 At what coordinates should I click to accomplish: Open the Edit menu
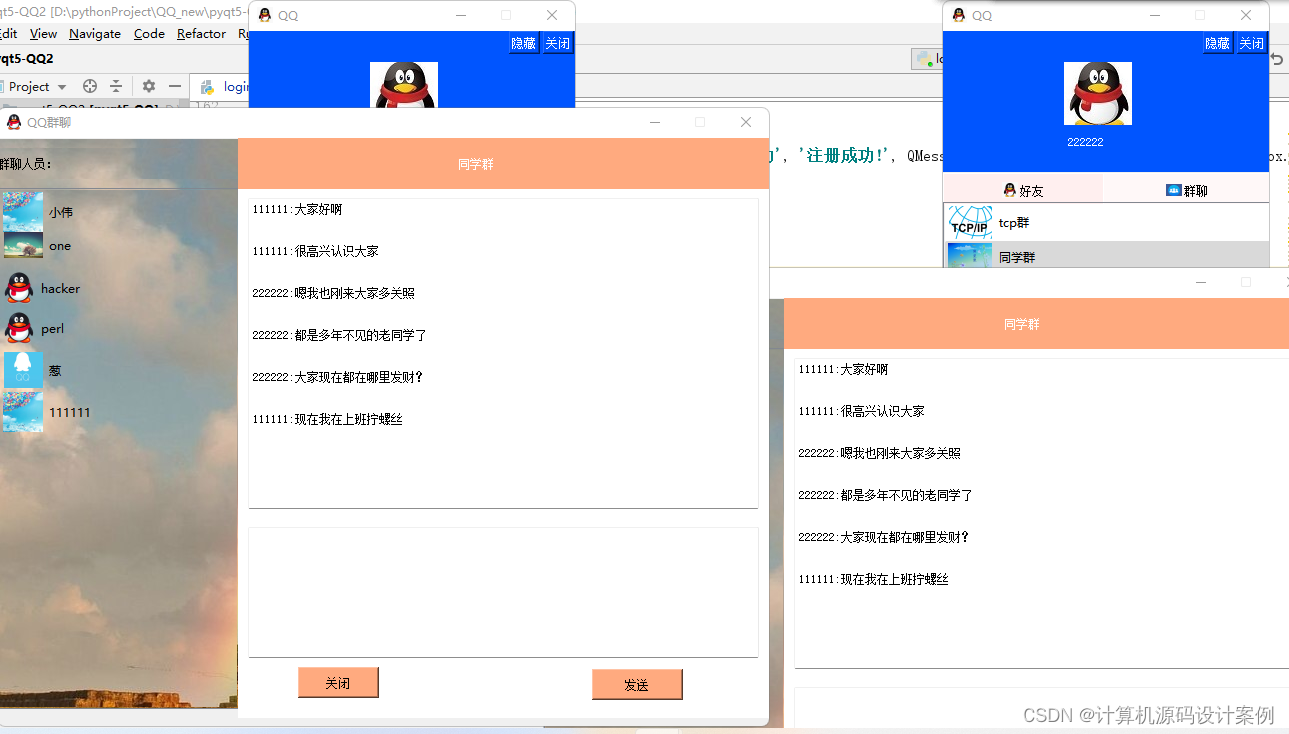pos(8,33)
